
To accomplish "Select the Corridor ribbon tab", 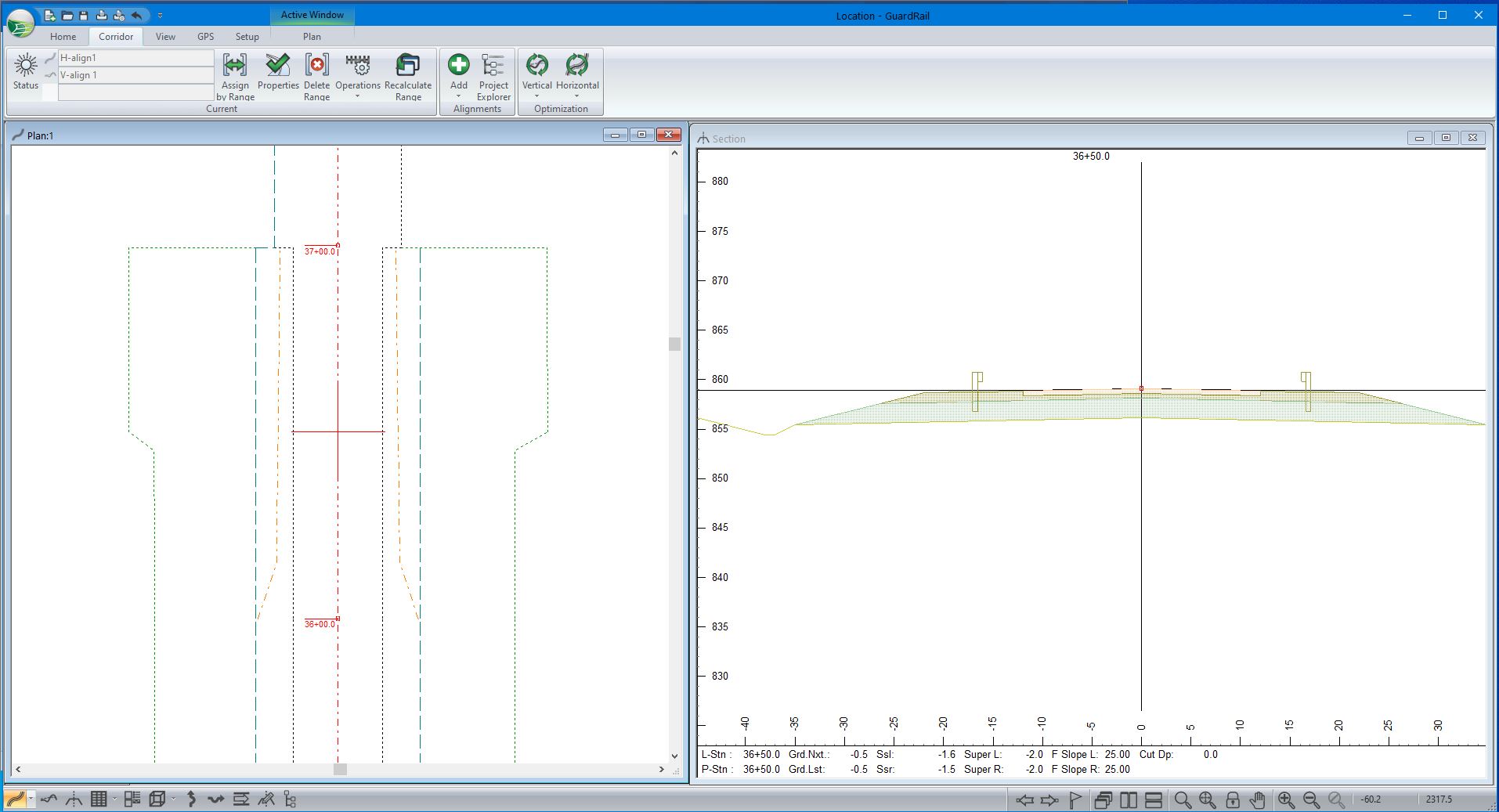I will click(116, 36).
